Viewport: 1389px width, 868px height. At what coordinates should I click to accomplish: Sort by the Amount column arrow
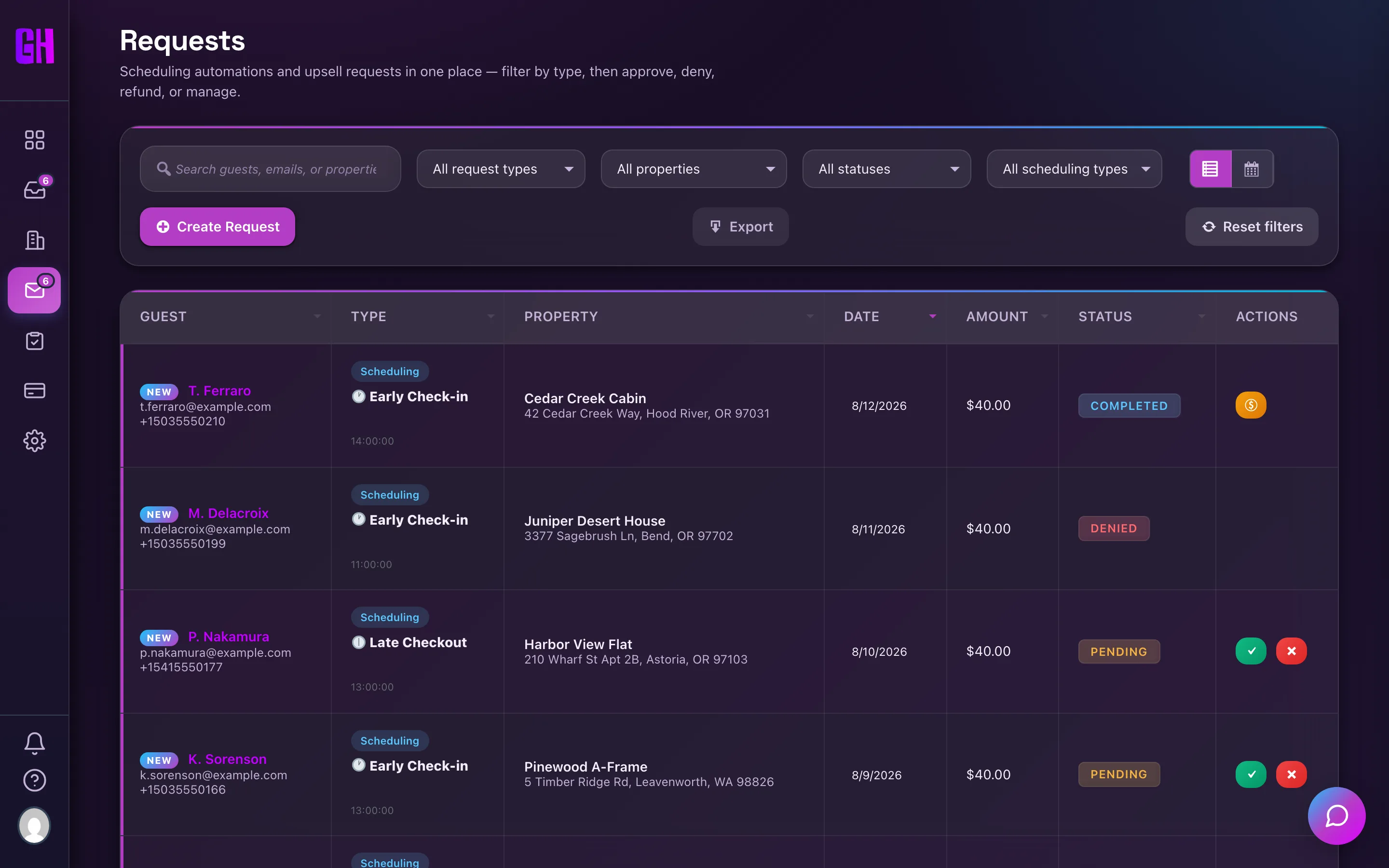(1045, 316)
